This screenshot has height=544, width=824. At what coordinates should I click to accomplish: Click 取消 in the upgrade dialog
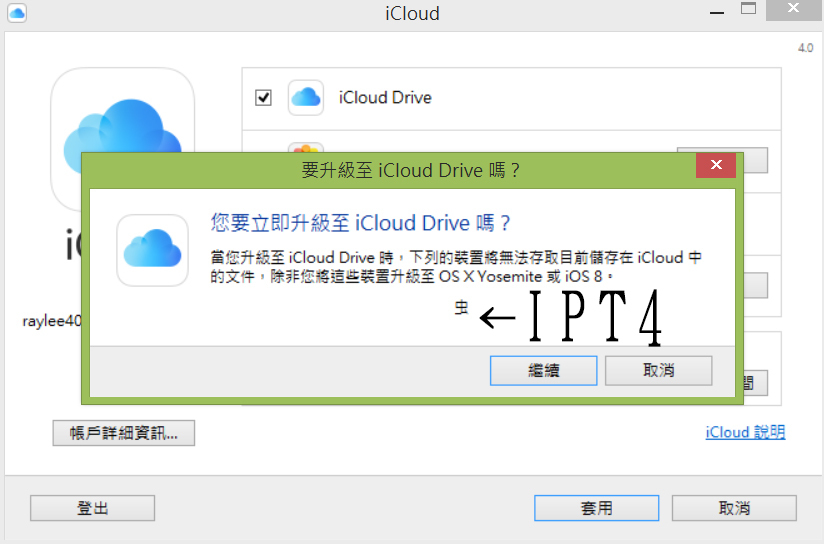pyautogui.click(x=658, y=371)
